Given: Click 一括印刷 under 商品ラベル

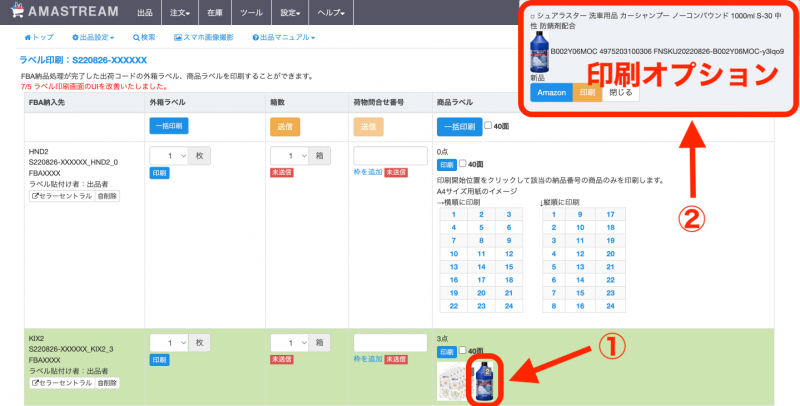Looking at the screenshot, I should pos(459,126).
